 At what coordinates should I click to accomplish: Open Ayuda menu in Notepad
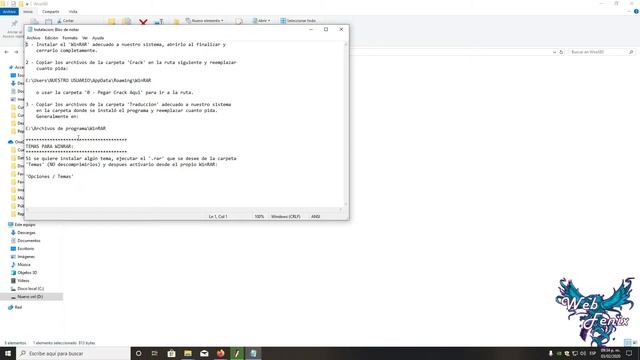pos(98,38)
